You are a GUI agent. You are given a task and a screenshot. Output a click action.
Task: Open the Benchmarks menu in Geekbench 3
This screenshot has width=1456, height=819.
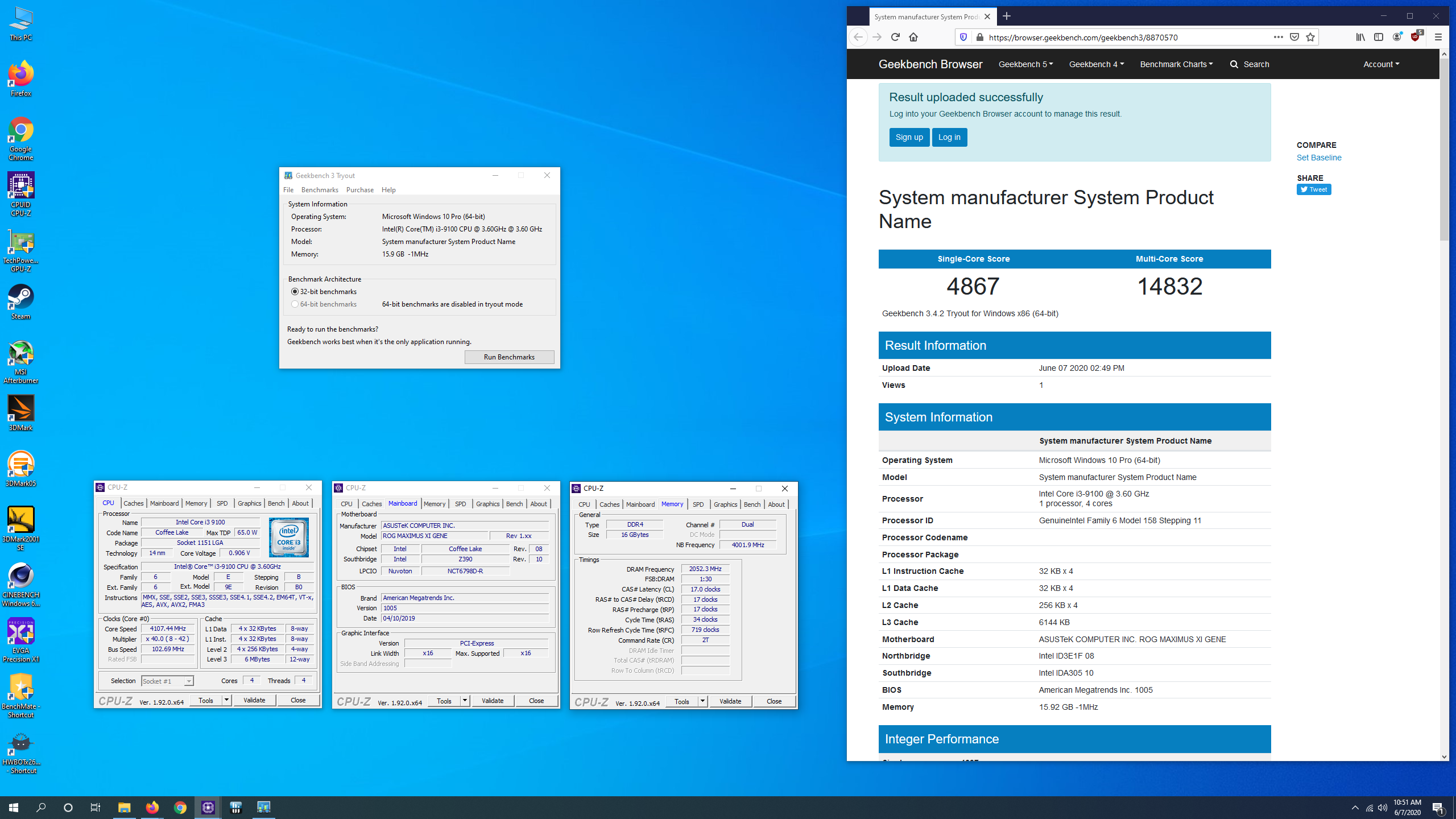pyautogui.click(x=320, y=190)
